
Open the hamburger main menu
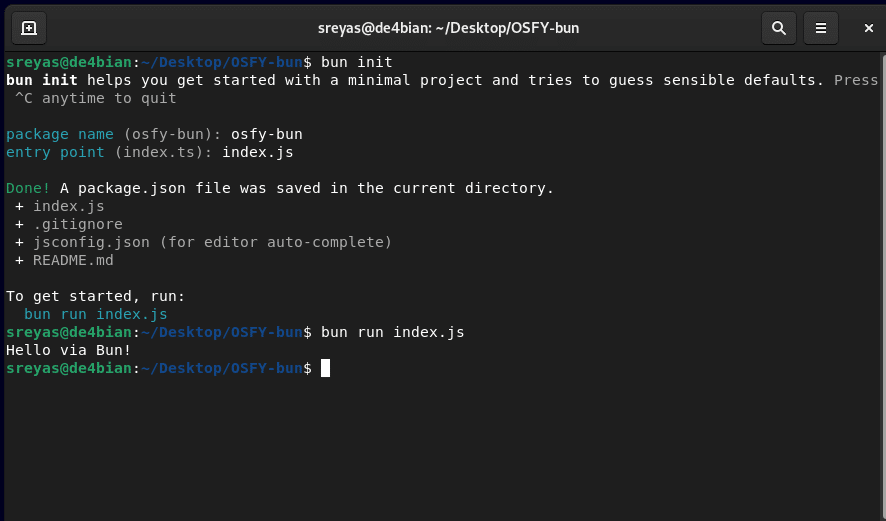tap(821, 28)
